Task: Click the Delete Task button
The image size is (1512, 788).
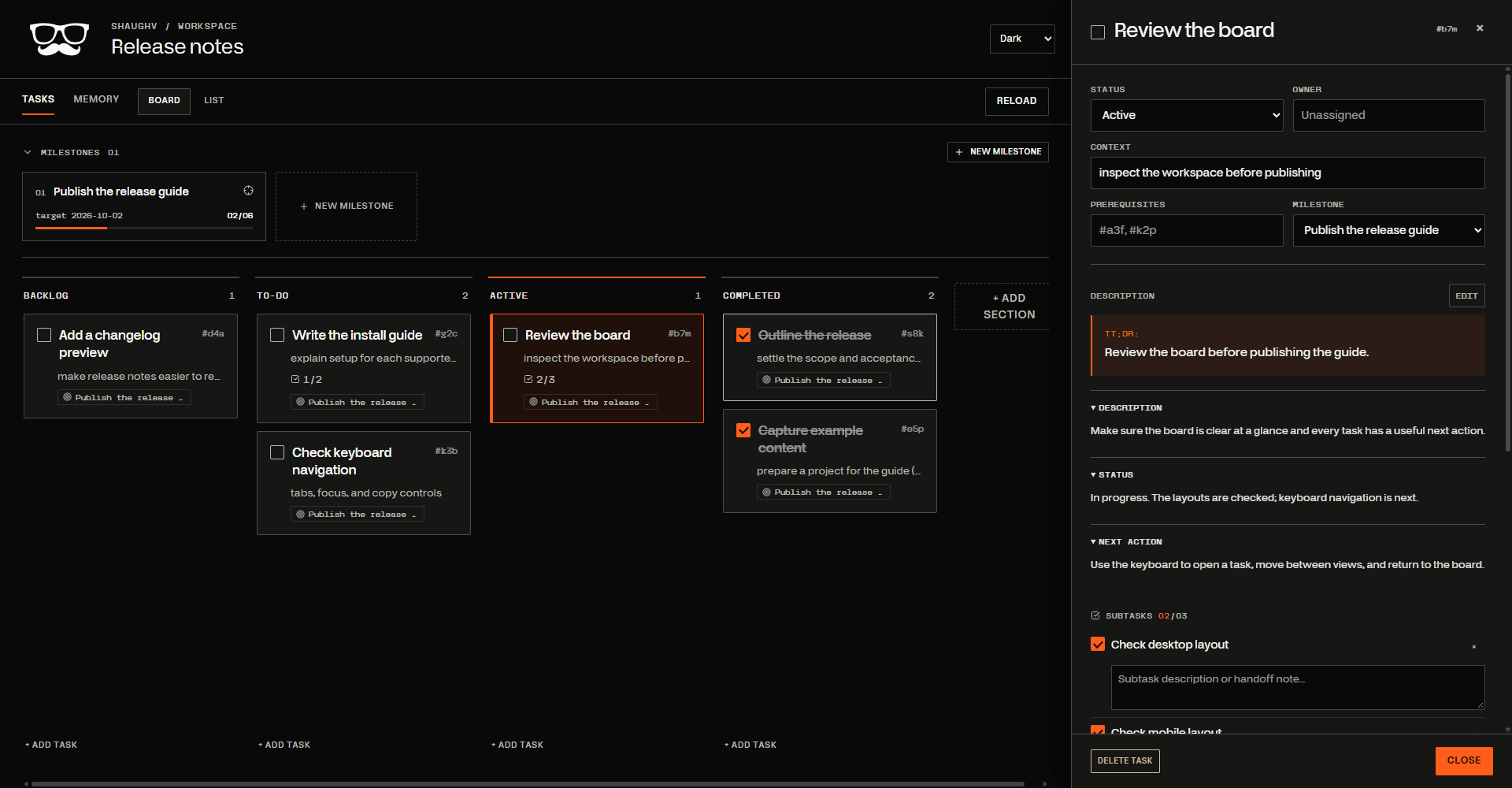Action: [1125, 761]
